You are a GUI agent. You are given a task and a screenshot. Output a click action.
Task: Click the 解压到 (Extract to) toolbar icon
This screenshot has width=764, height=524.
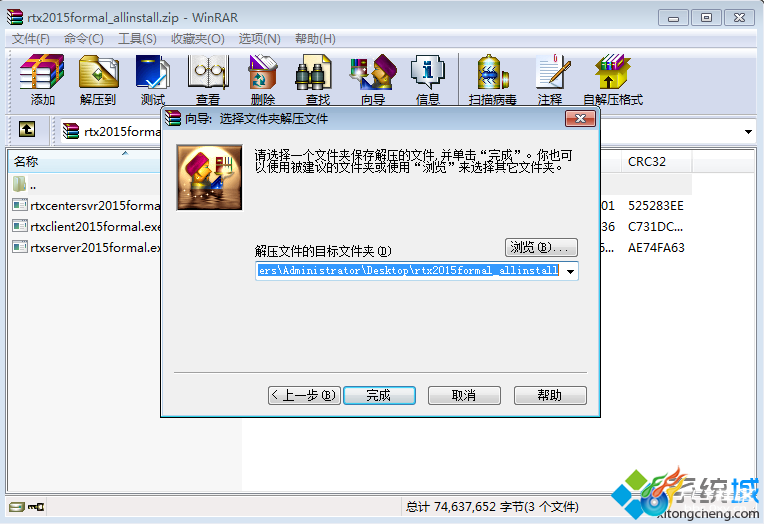pyautogui.click(x=98, y=72)
